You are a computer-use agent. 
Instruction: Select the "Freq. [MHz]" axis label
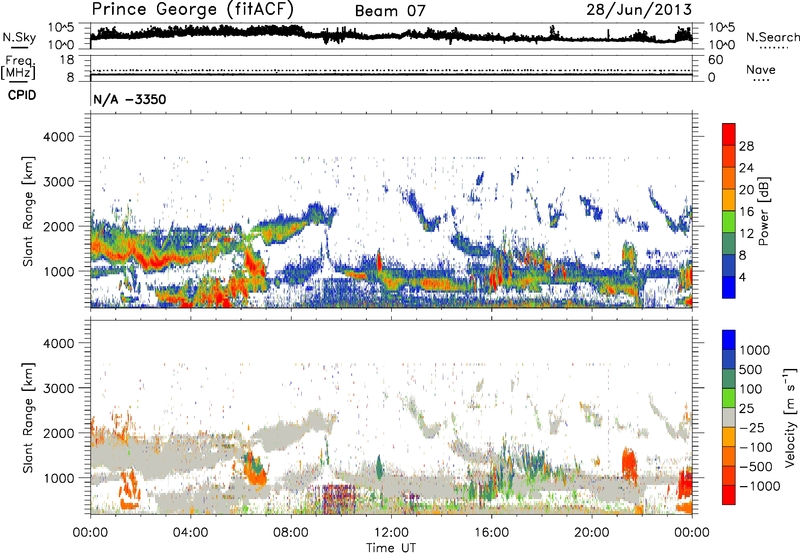pos(18,67)
